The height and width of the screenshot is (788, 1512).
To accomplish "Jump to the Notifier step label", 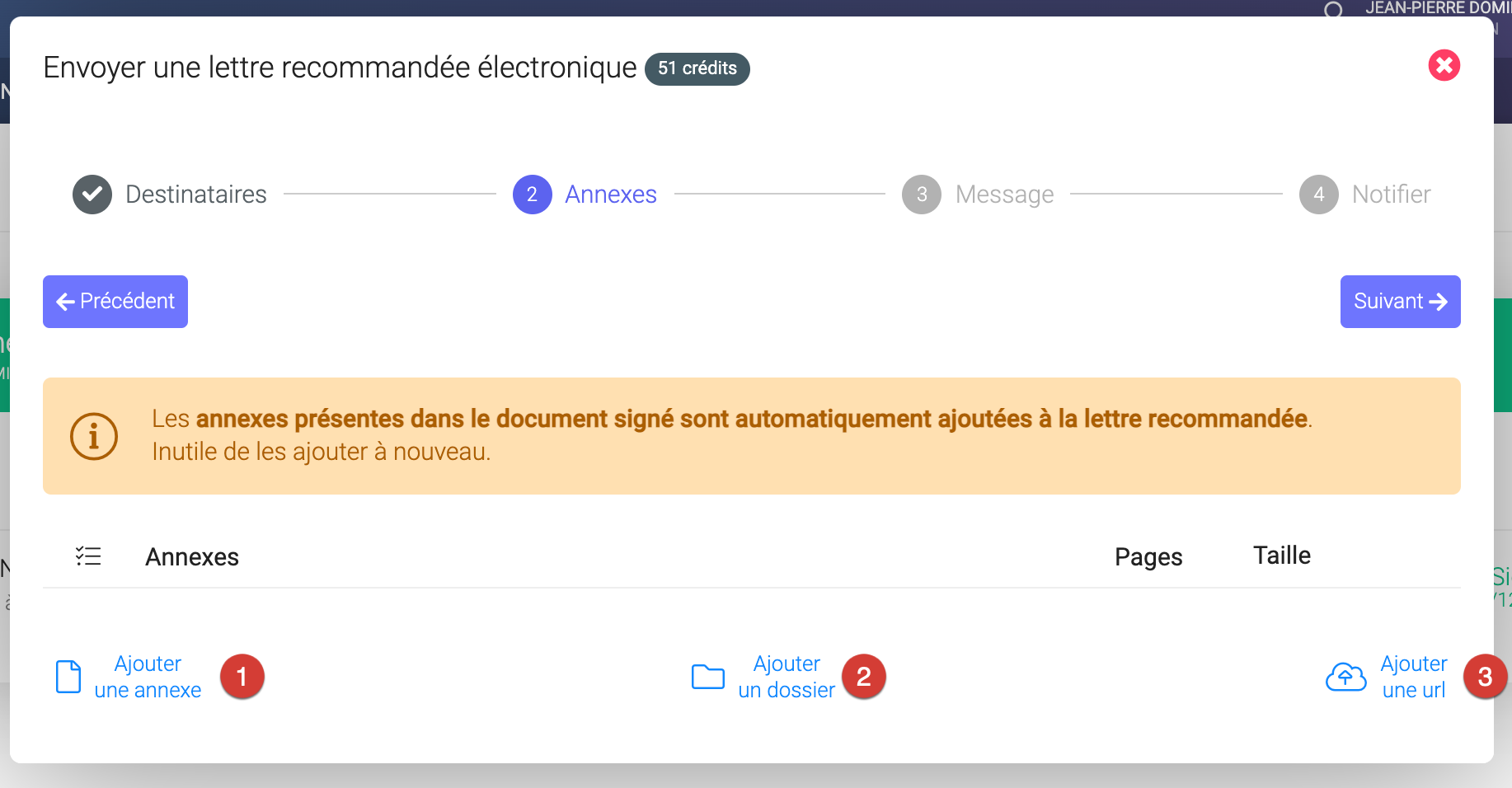I will pos(1391,195).
